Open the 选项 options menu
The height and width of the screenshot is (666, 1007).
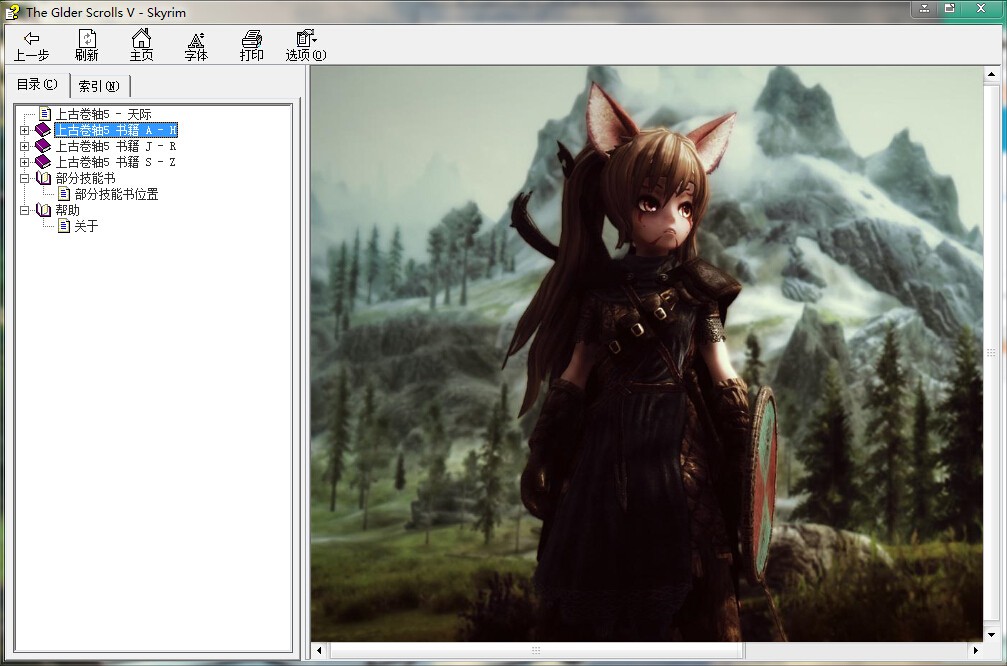[306, 45]
